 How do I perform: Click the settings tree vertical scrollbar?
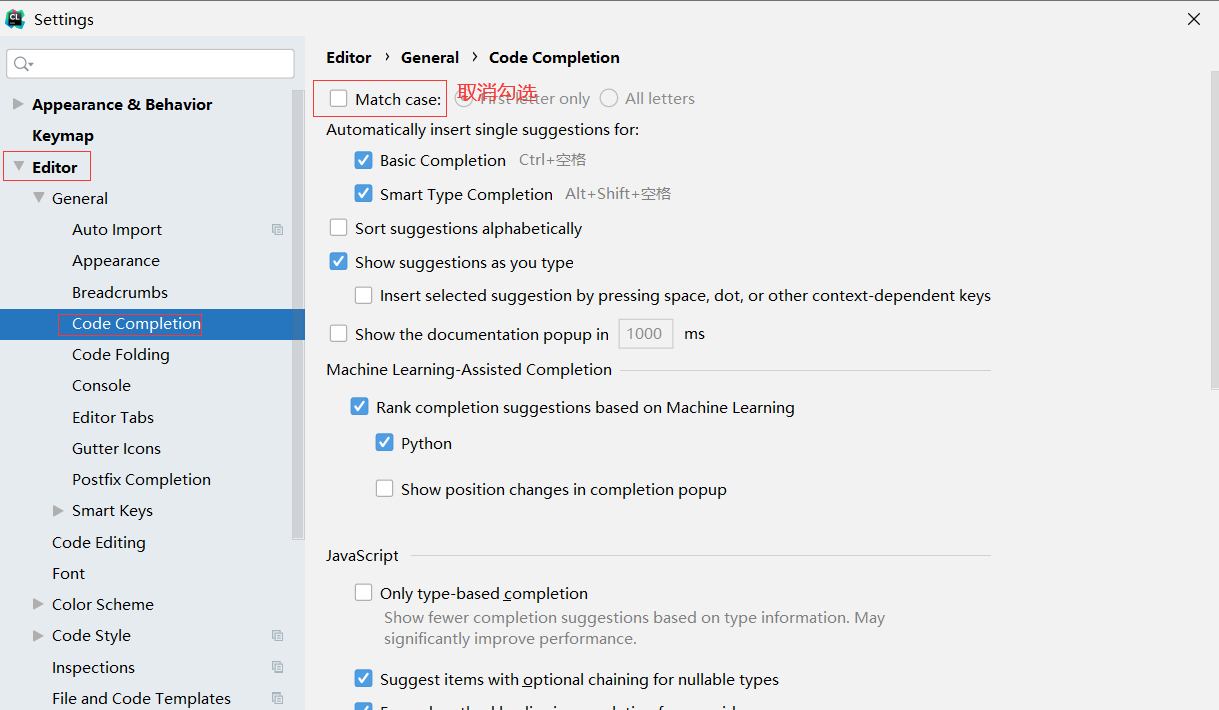click(297, 300)
